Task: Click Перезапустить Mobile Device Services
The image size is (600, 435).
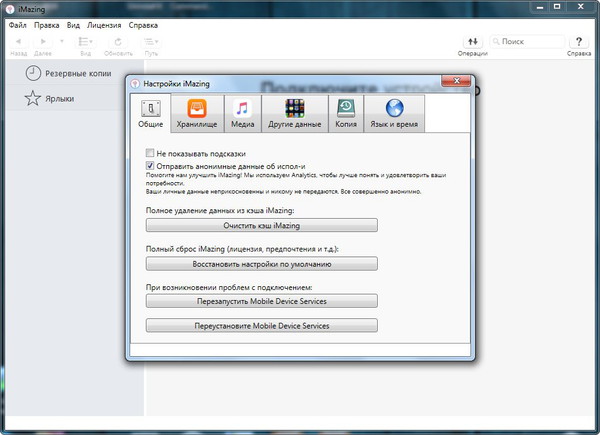Action: coord(262,301)
